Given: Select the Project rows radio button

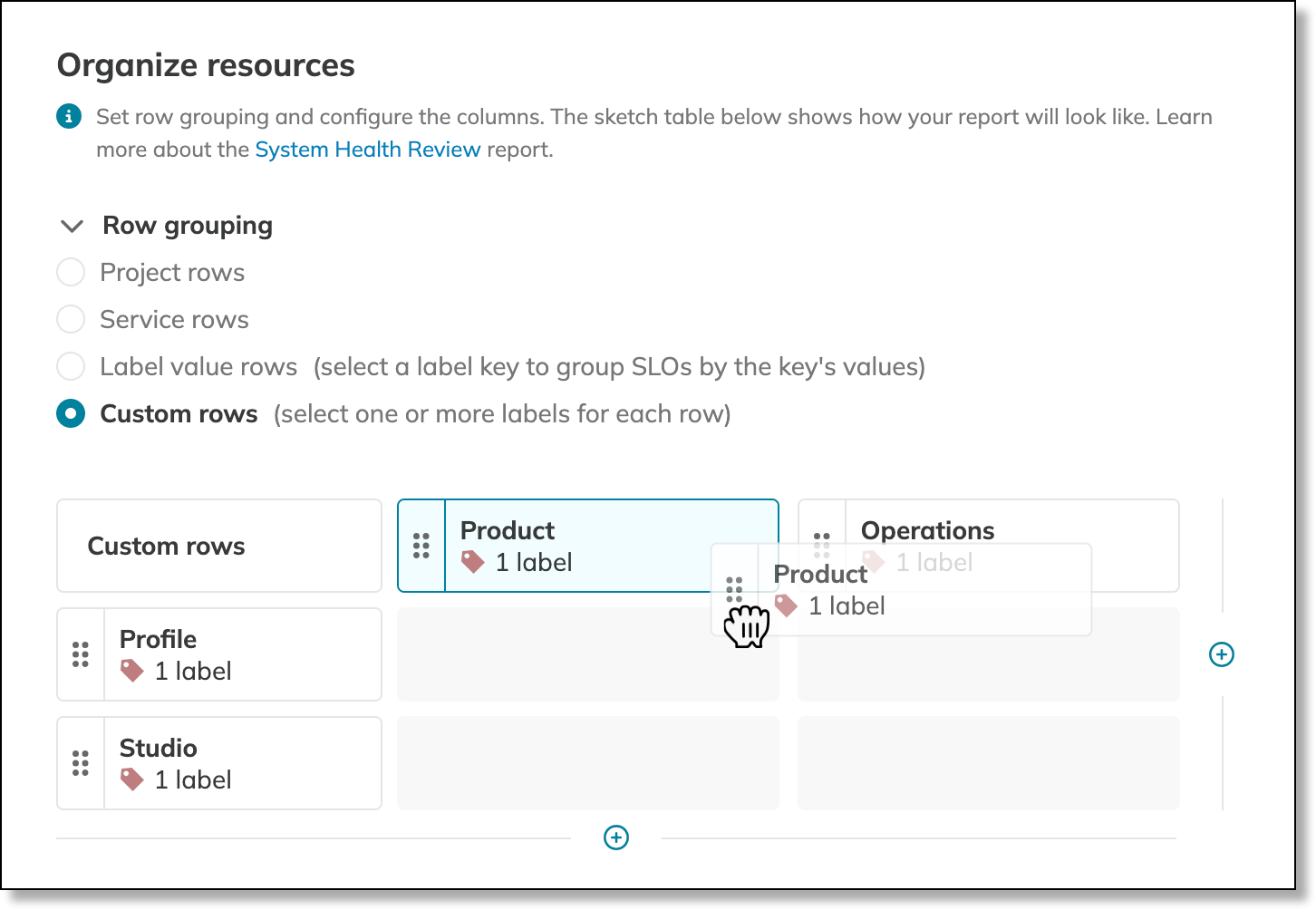Looking at the screenshot, I should click(71, 273).
